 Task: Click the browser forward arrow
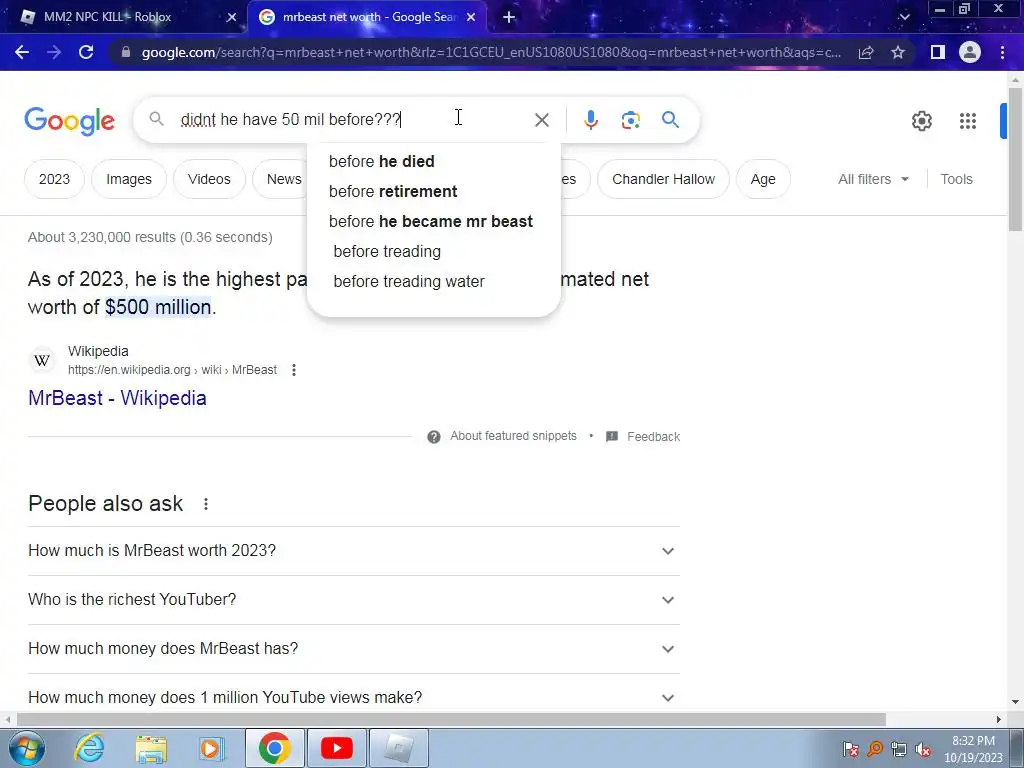pyautogui.click(x=54, y=52)
